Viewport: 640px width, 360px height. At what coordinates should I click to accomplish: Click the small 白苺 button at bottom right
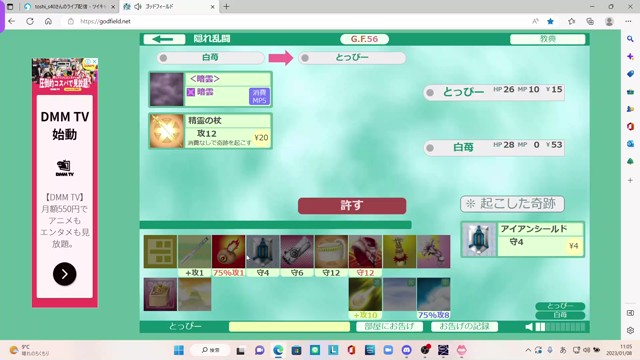[x=560, y=315]
